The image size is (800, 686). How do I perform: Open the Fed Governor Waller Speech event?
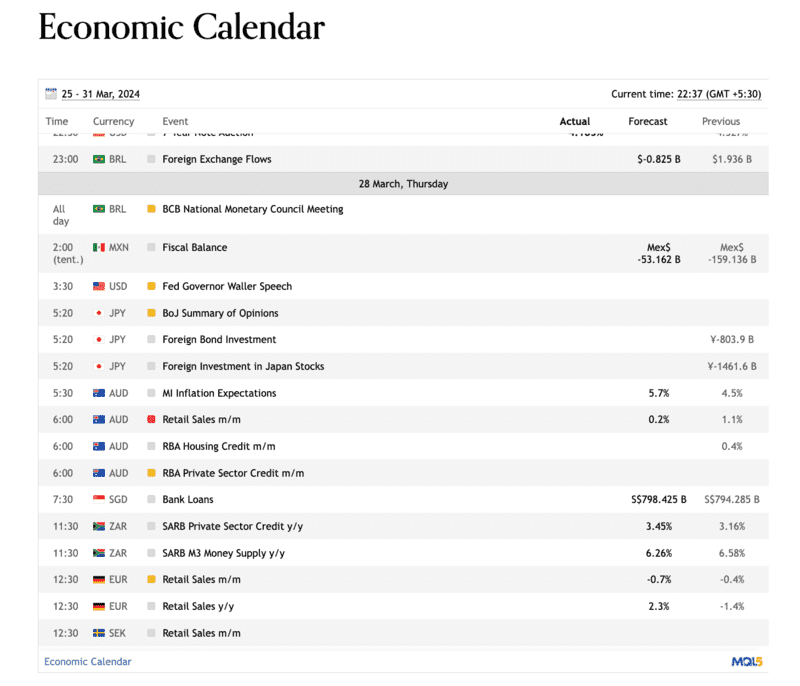[227, 286]
